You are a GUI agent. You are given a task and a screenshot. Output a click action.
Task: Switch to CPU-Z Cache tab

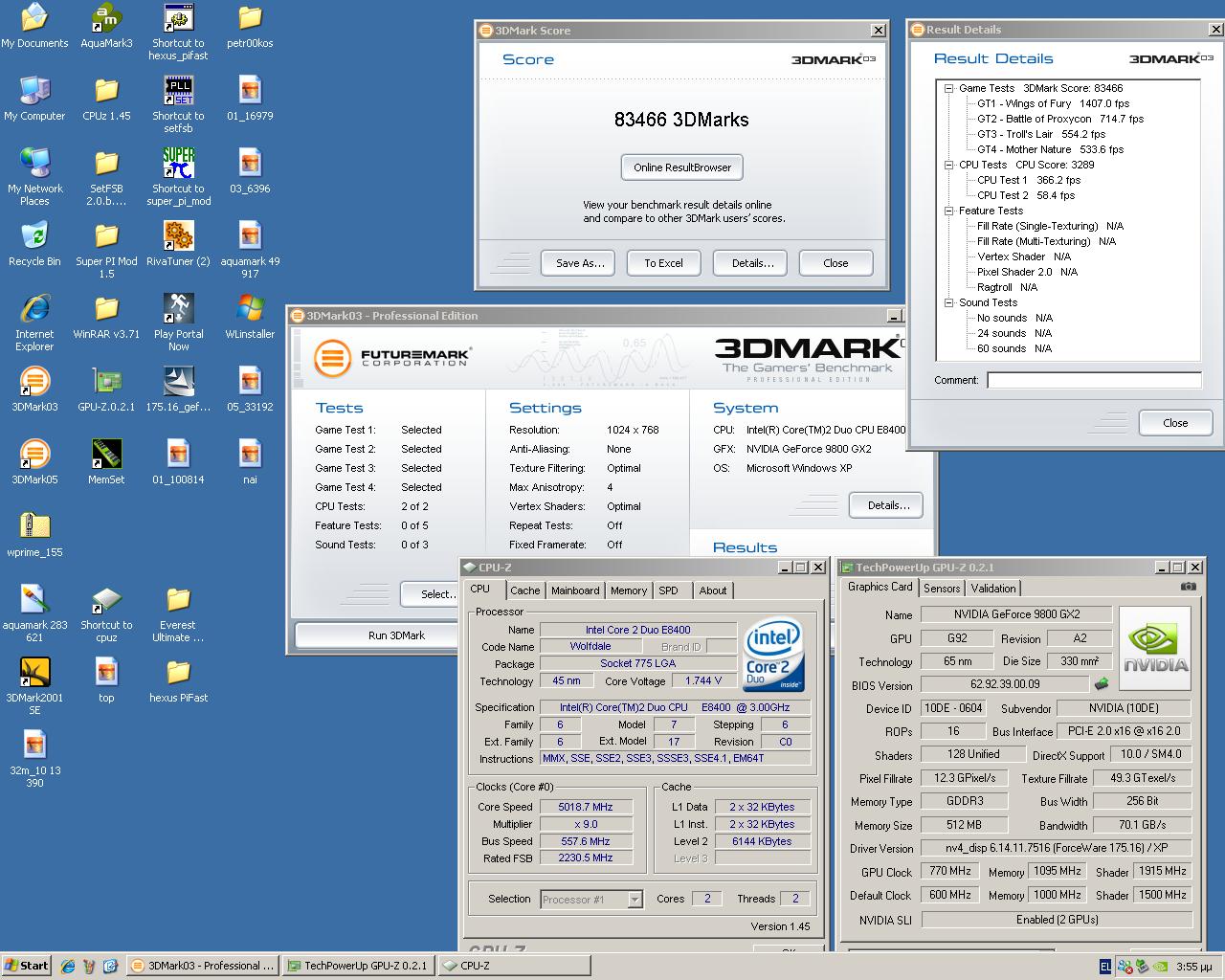coord(524,590)
